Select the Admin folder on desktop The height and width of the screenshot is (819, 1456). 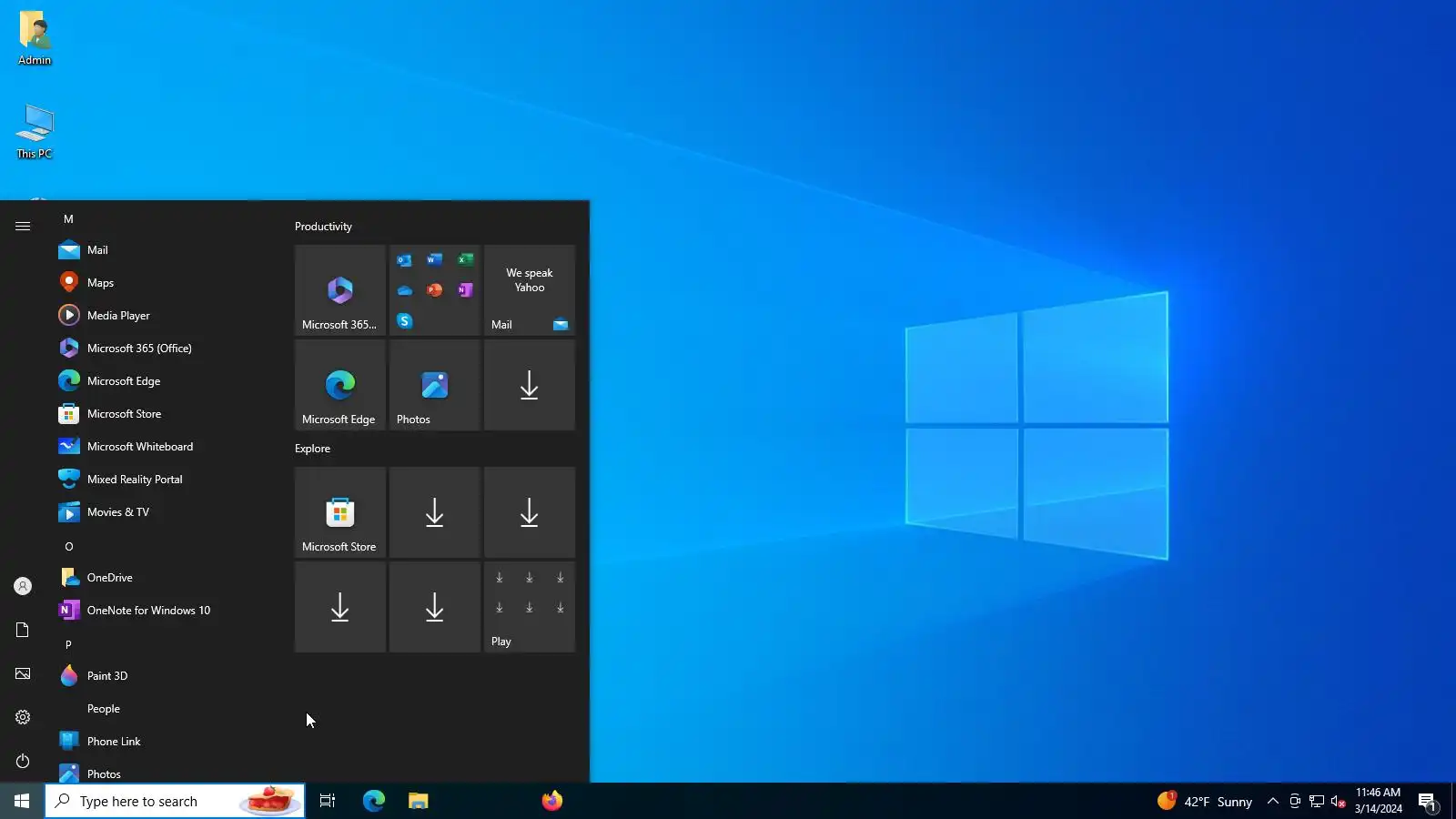[x=35, y=38]
